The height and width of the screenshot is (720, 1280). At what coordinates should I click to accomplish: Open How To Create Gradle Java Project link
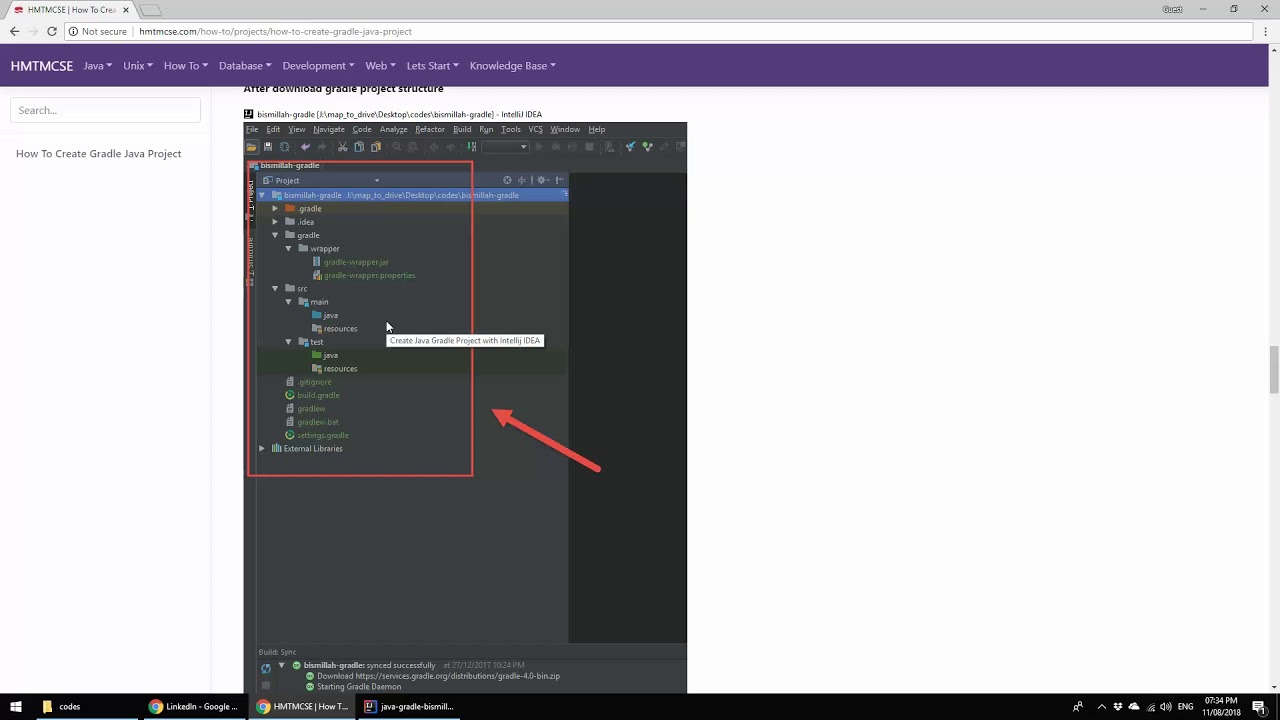click(98, 154)
